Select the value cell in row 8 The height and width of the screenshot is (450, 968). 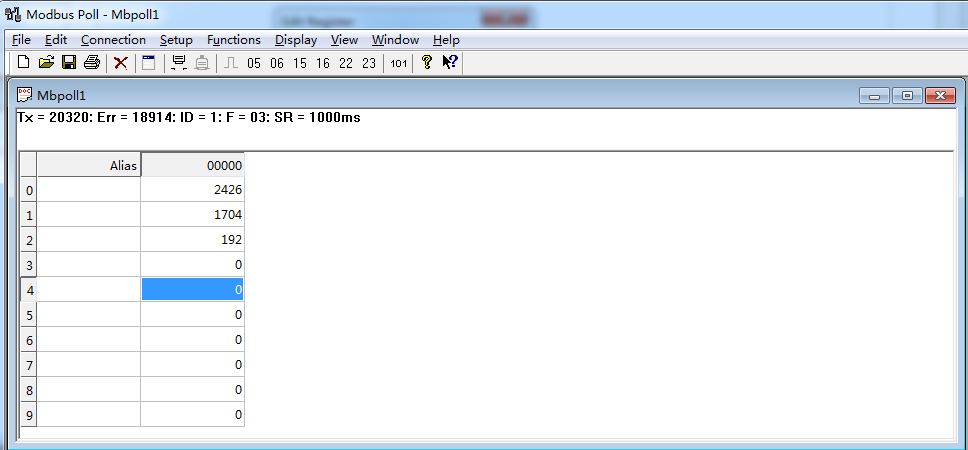coord(193,390)
